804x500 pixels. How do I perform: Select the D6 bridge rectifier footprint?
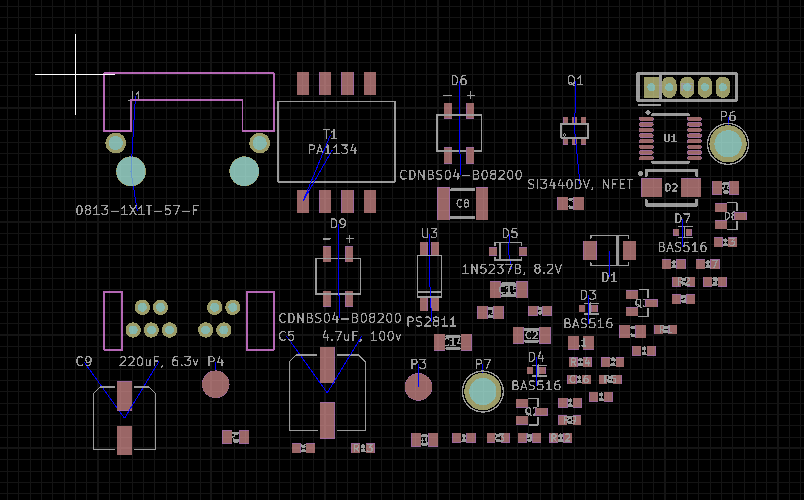click(459, 132)
